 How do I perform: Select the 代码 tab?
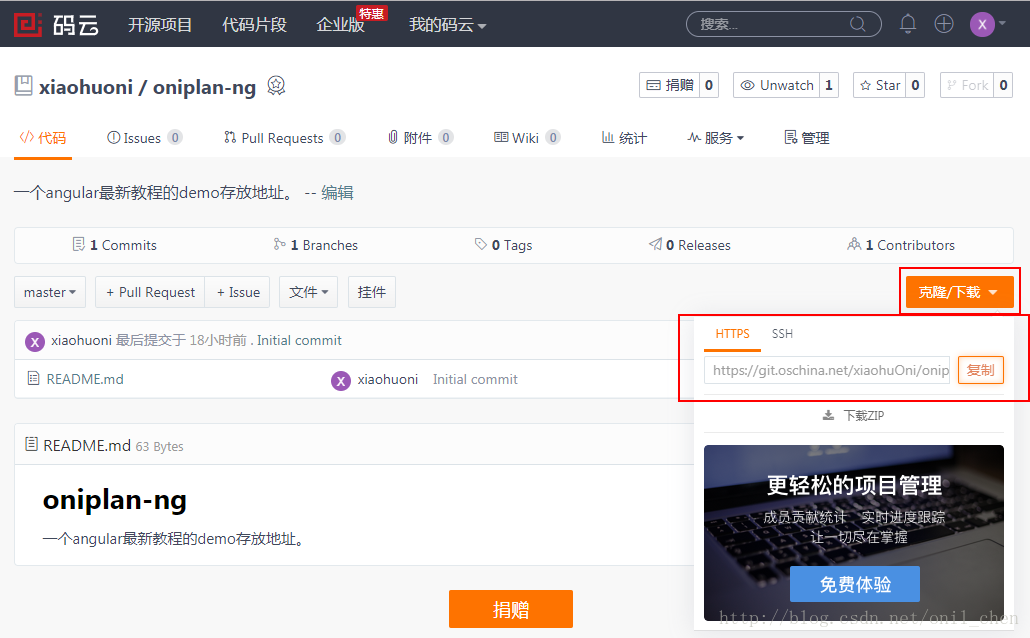(x=43, y=138)
